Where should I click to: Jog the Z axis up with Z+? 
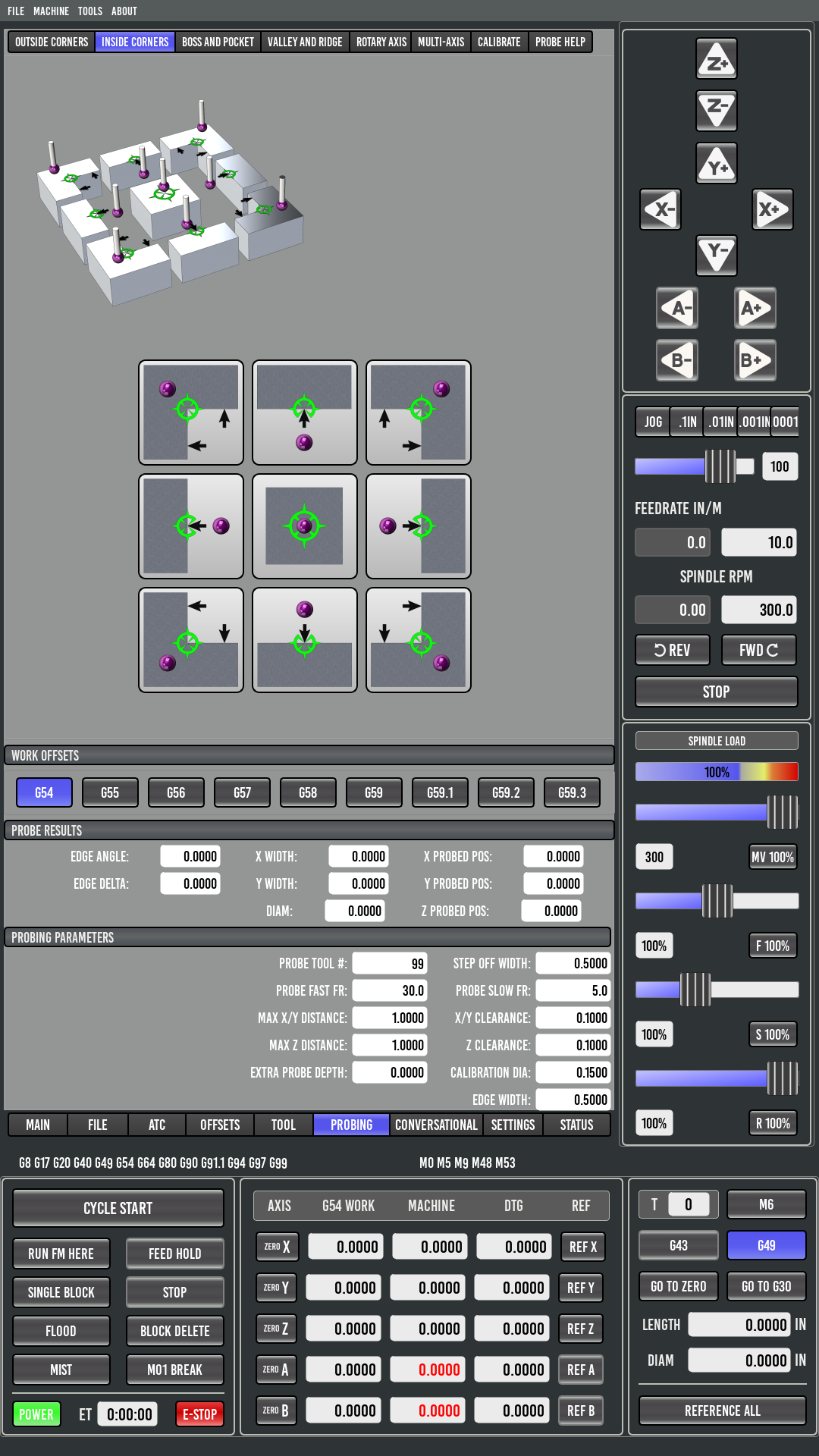717,59
